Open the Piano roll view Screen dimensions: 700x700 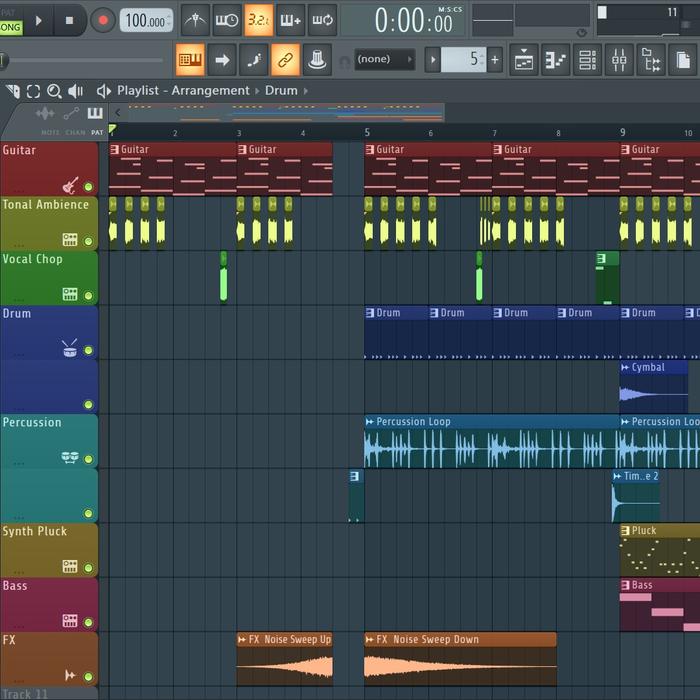[556, 60]
